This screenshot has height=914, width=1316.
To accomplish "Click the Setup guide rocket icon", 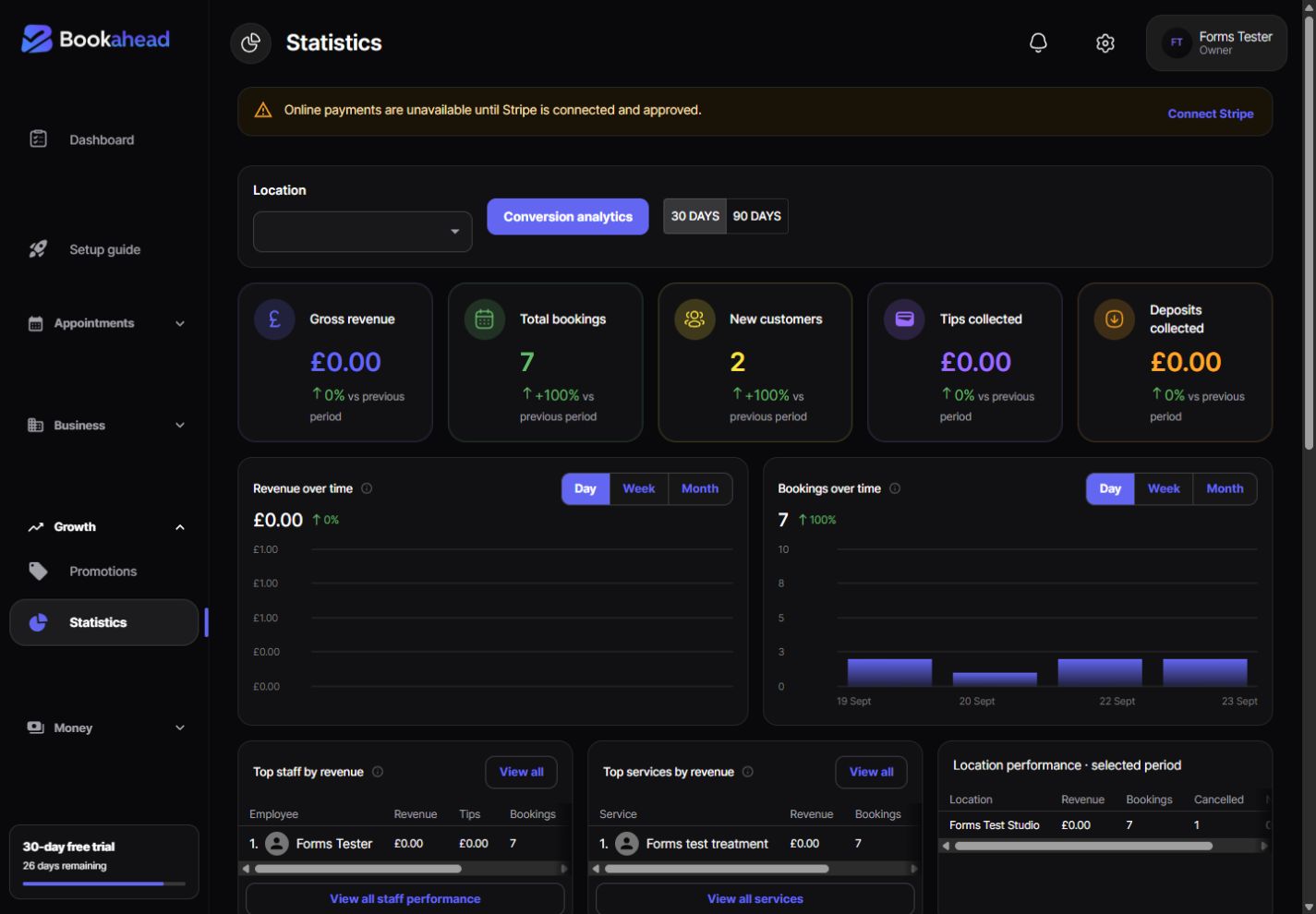I will point(38,248).
